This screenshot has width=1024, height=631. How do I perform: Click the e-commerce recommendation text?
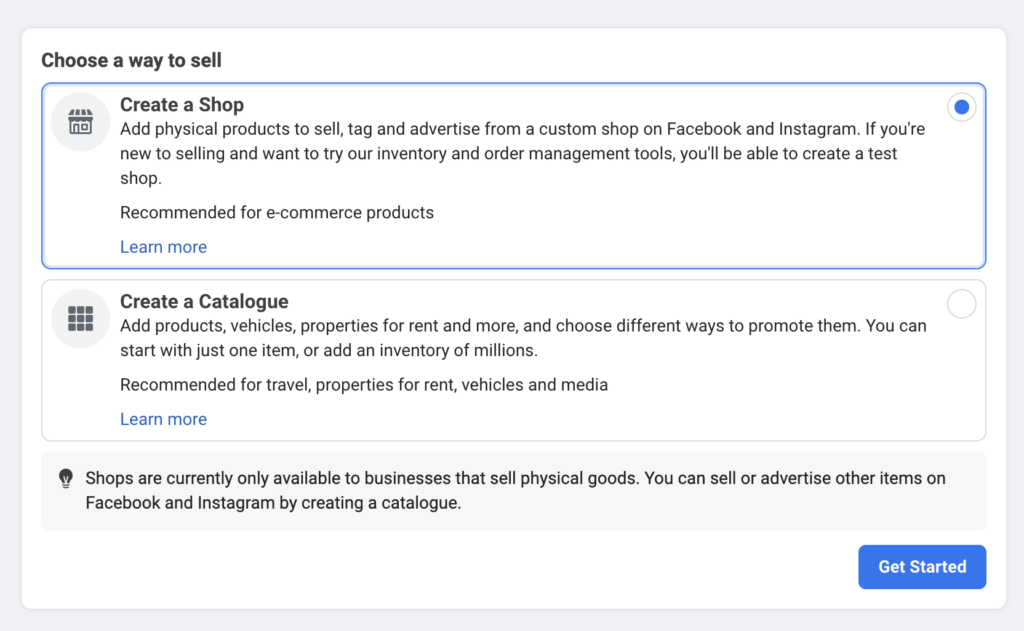276,212
